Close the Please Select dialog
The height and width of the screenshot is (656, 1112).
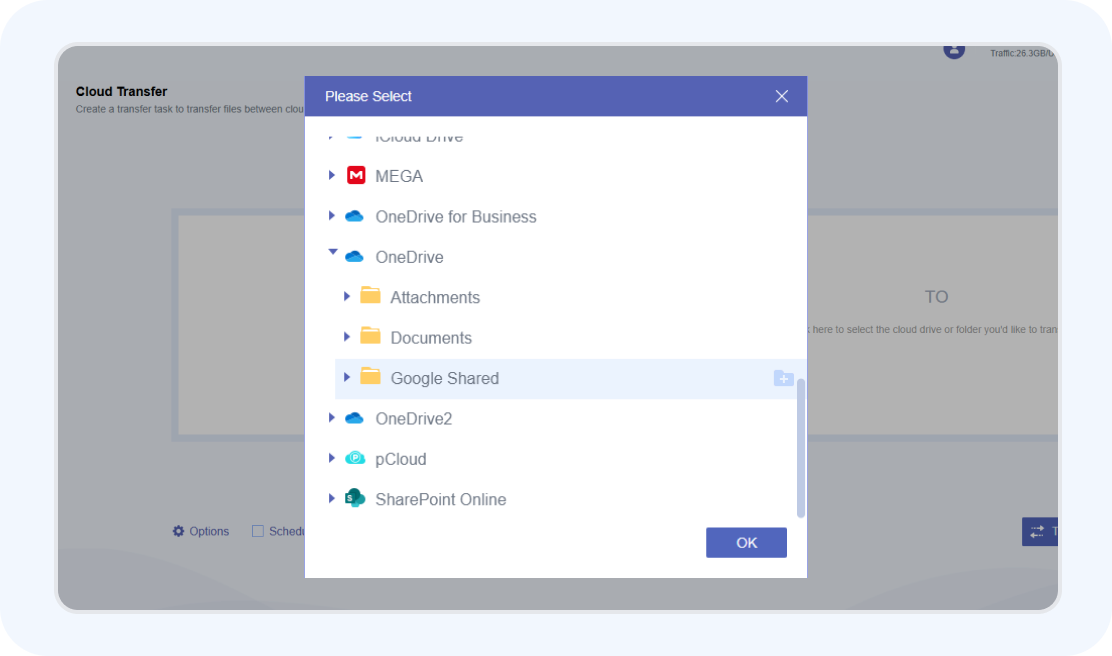click(x=782, y=96)
